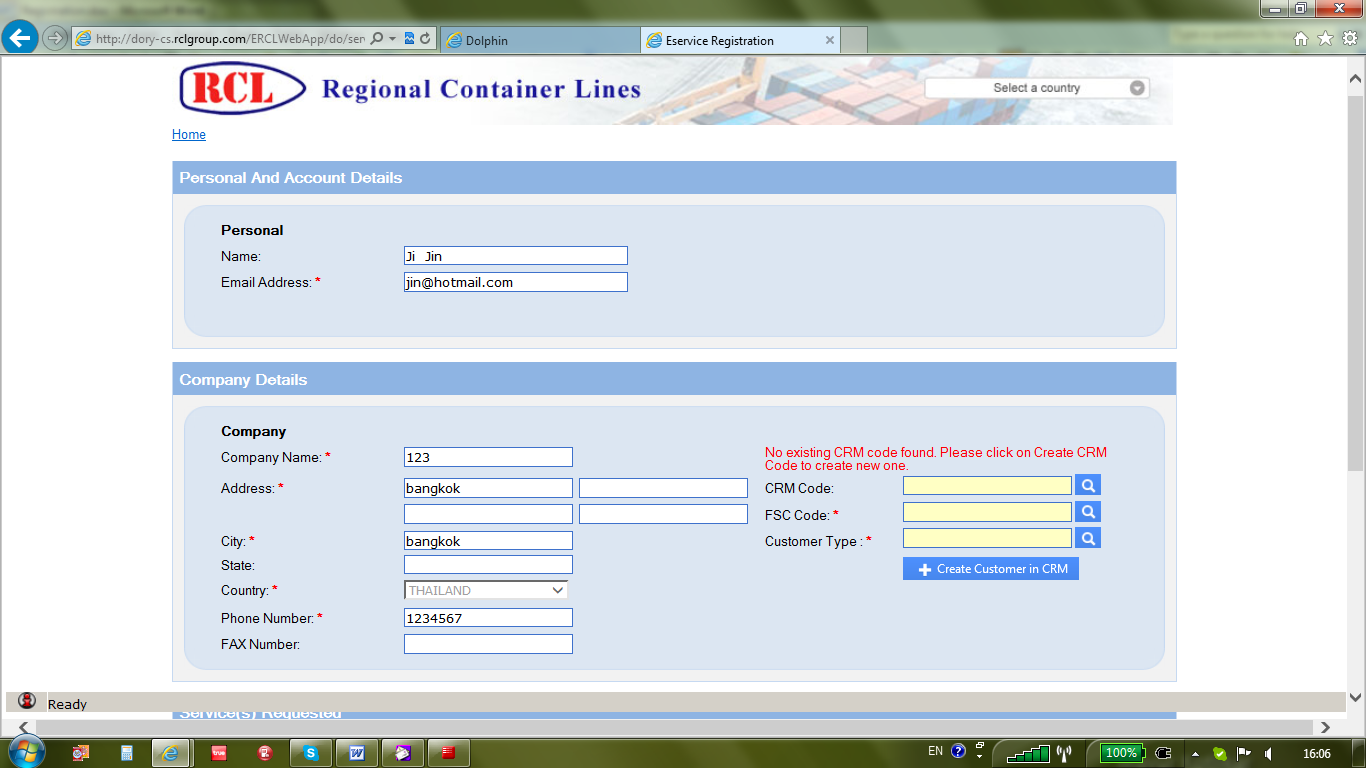Close Eservice Registration tab

[829, 40]
